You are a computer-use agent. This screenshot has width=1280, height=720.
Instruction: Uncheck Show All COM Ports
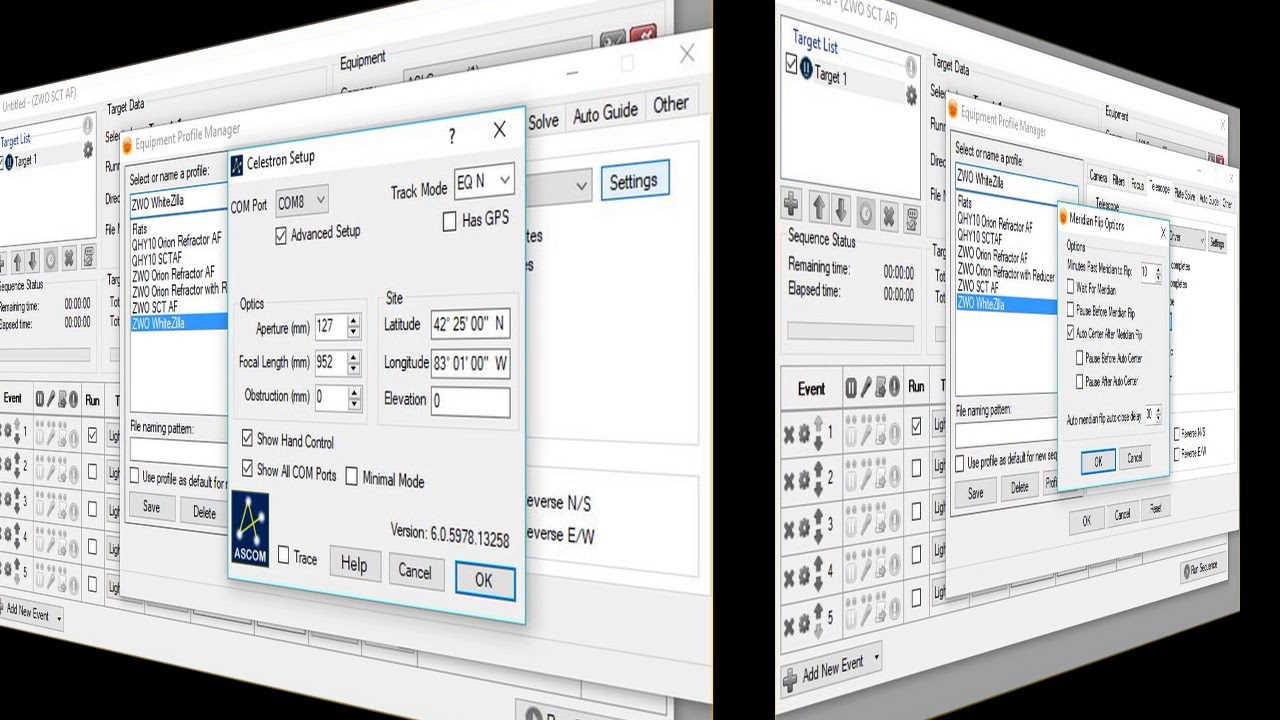pos(247,468)
